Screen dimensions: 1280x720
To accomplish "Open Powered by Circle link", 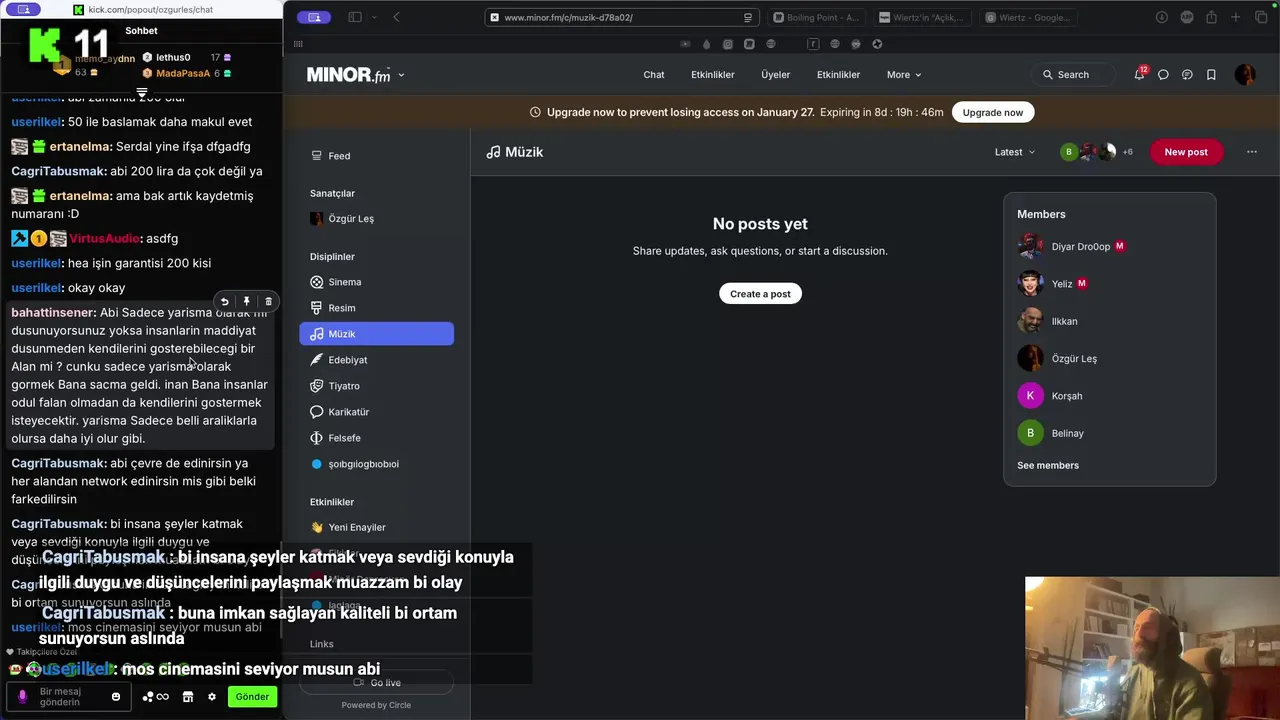I will tap(376, 705).
